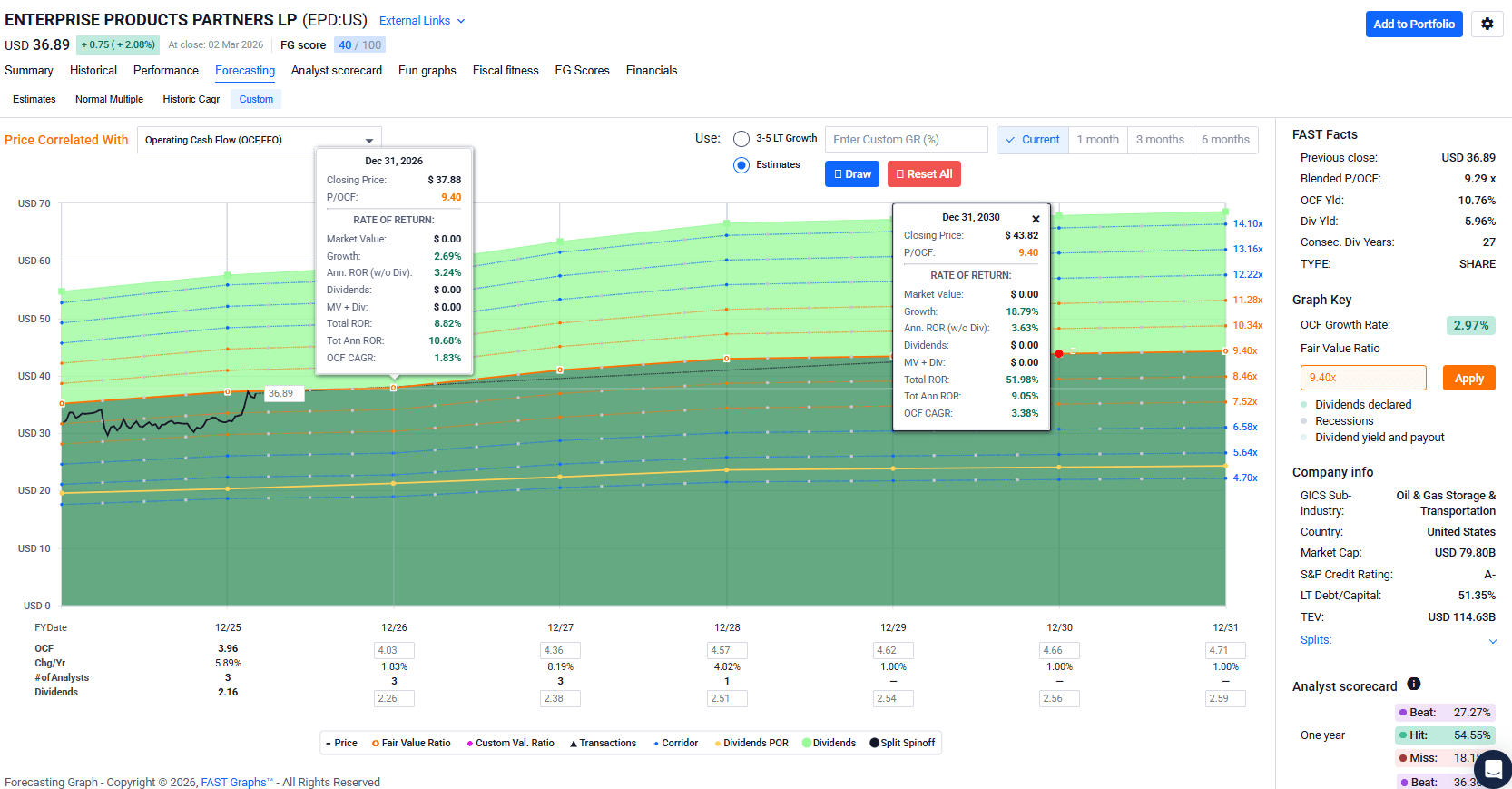Toggle Corridor legend item
1512x789 pixels.
click(x=676, y=743)
